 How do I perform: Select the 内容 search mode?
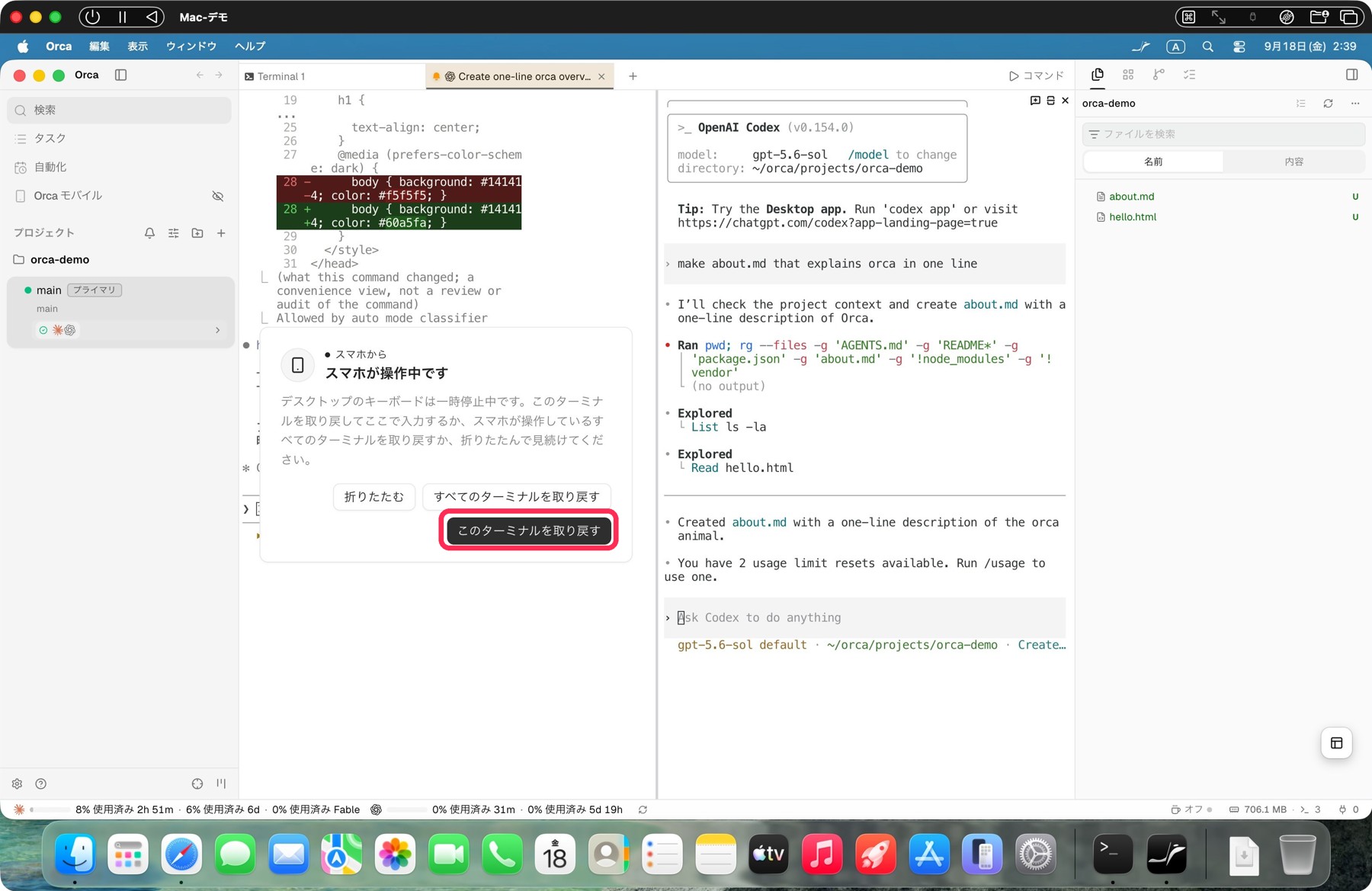1293,162
